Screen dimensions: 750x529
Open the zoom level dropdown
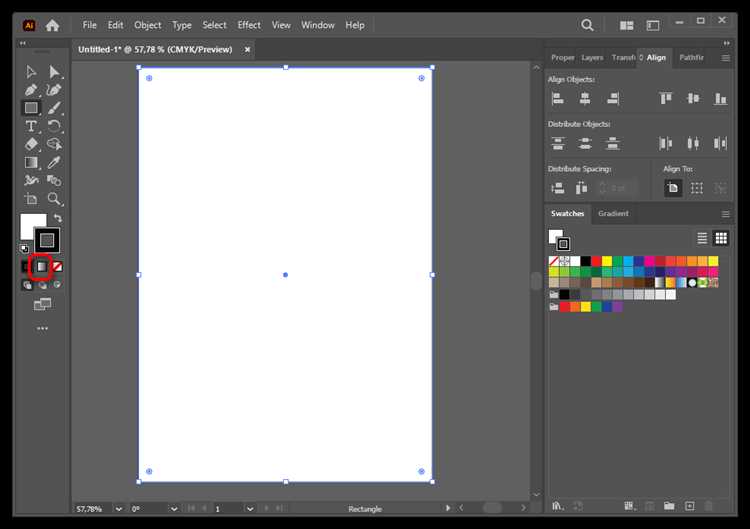pyautogui.click(x=119, y=509)
